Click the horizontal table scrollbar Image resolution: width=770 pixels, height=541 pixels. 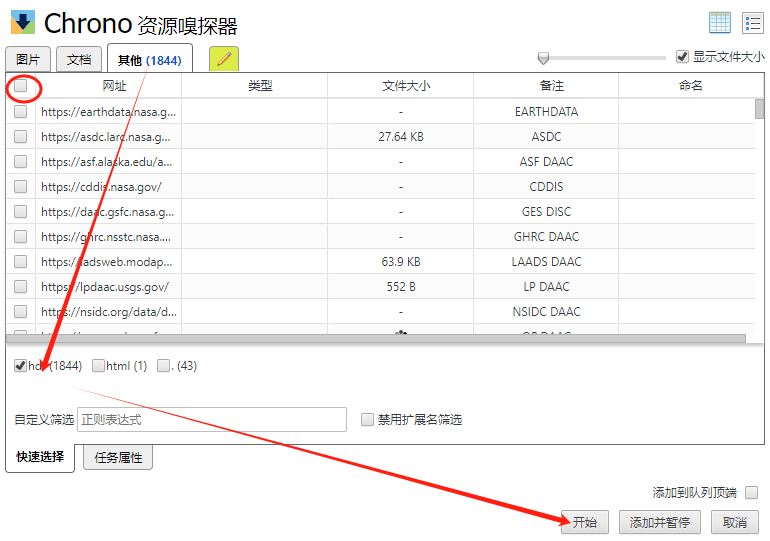[x=376, y=338]
